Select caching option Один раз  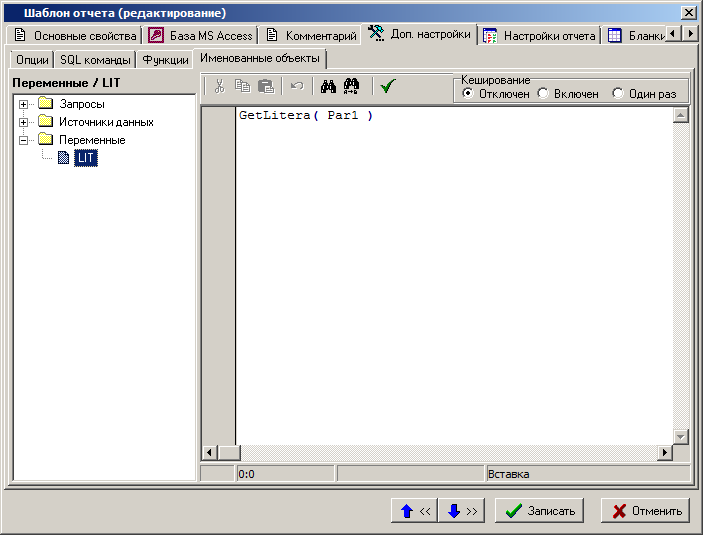point(618,93)
